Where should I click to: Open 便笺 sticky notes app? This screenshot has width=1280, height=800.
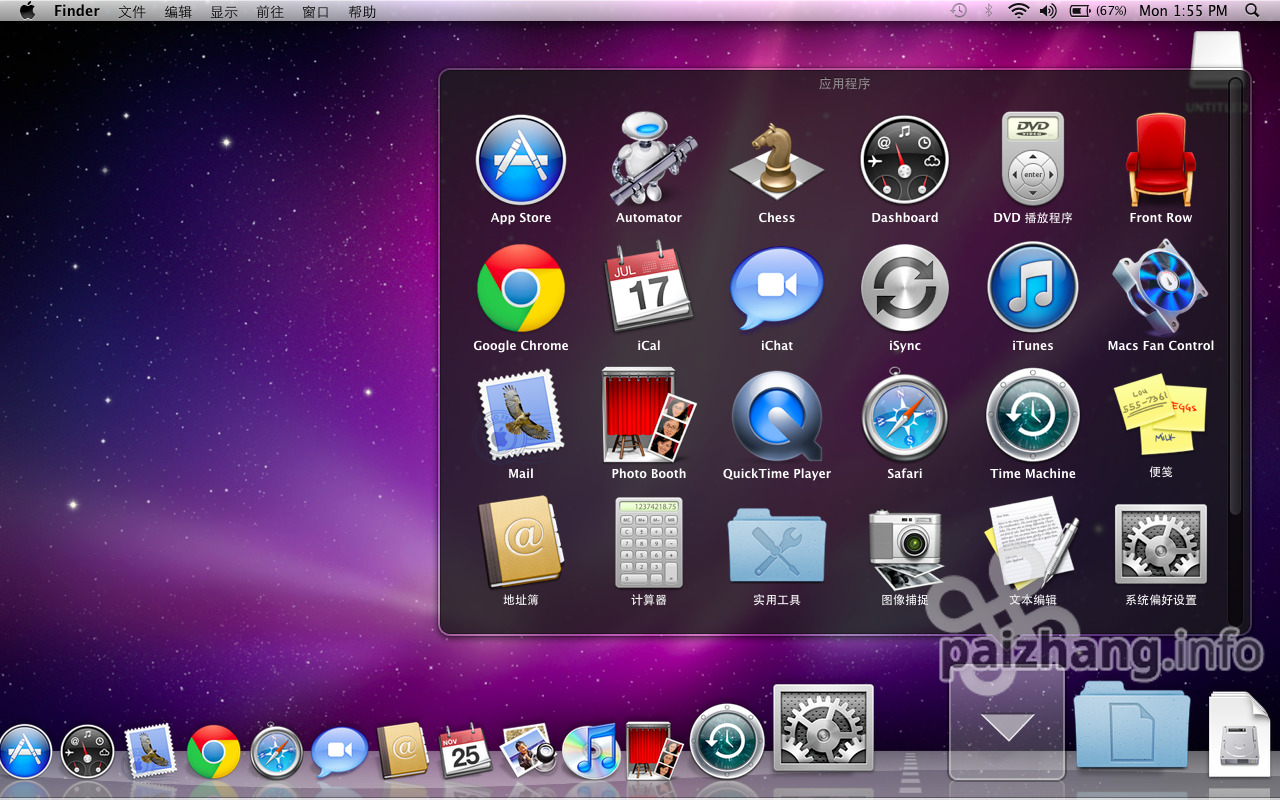pos(1161,416)
